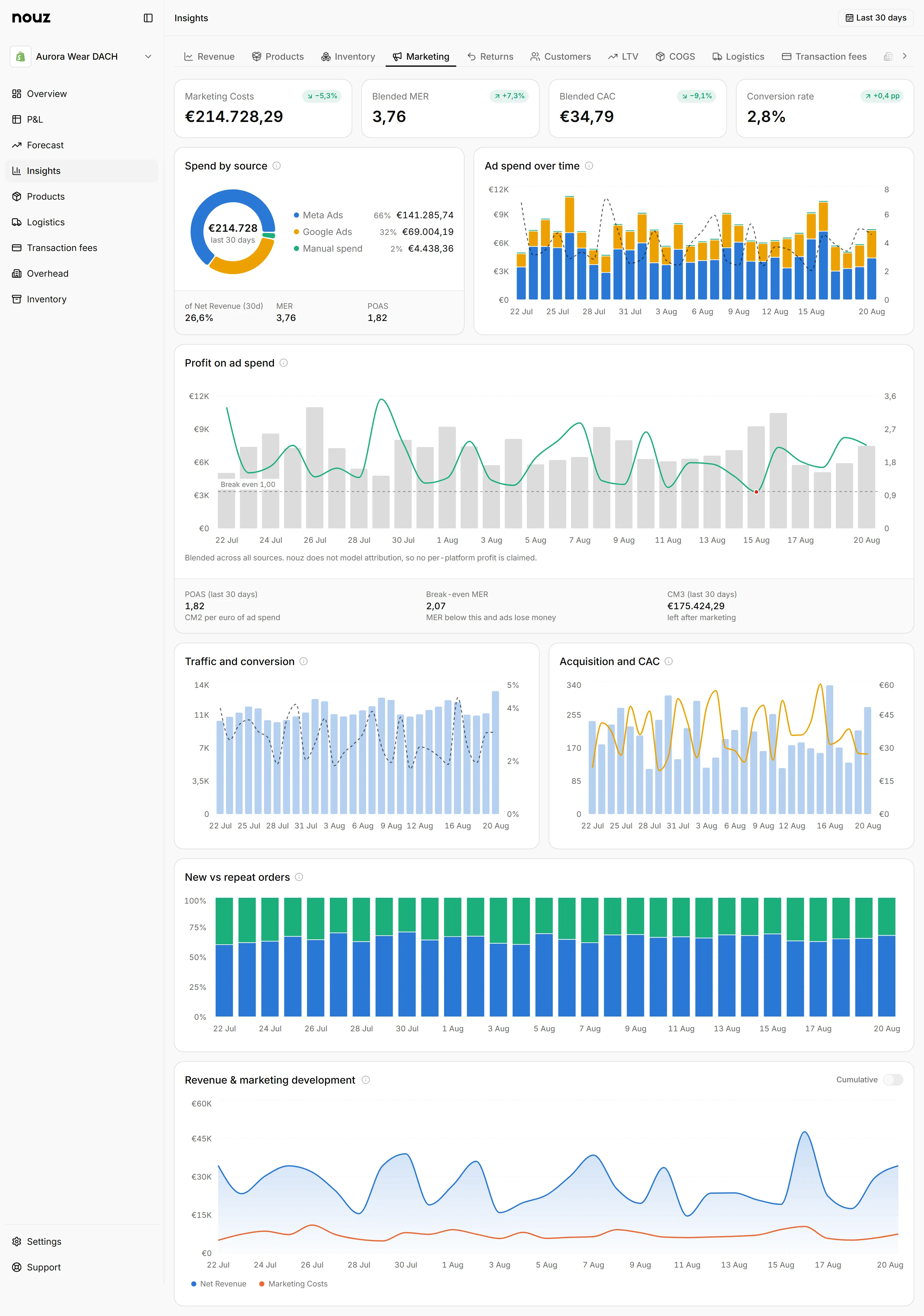Show info for Ad spend over time
The width and height of the screenshot is (924, 1316).
click(589, 166)
